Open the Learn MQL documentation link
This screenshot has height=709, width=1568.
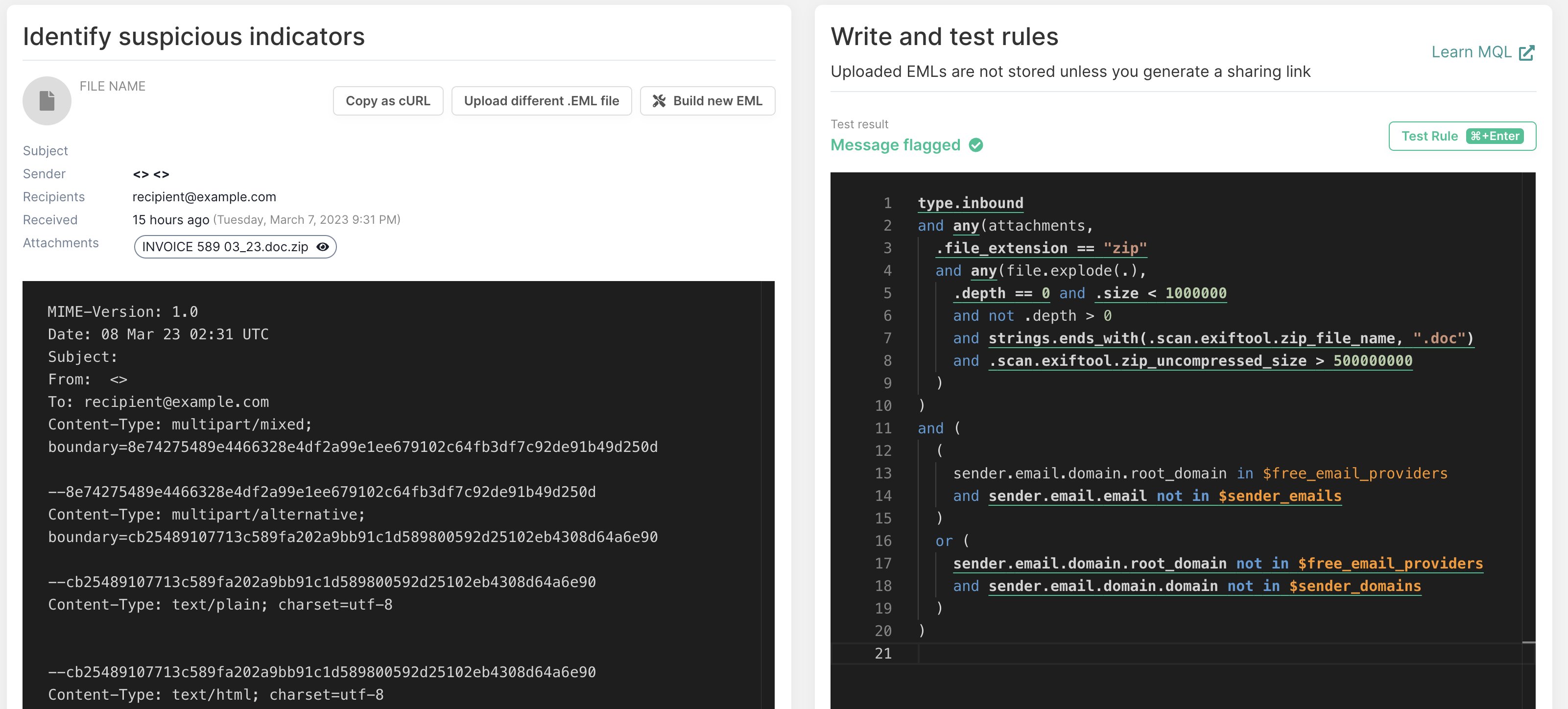tap(1471, 52)
